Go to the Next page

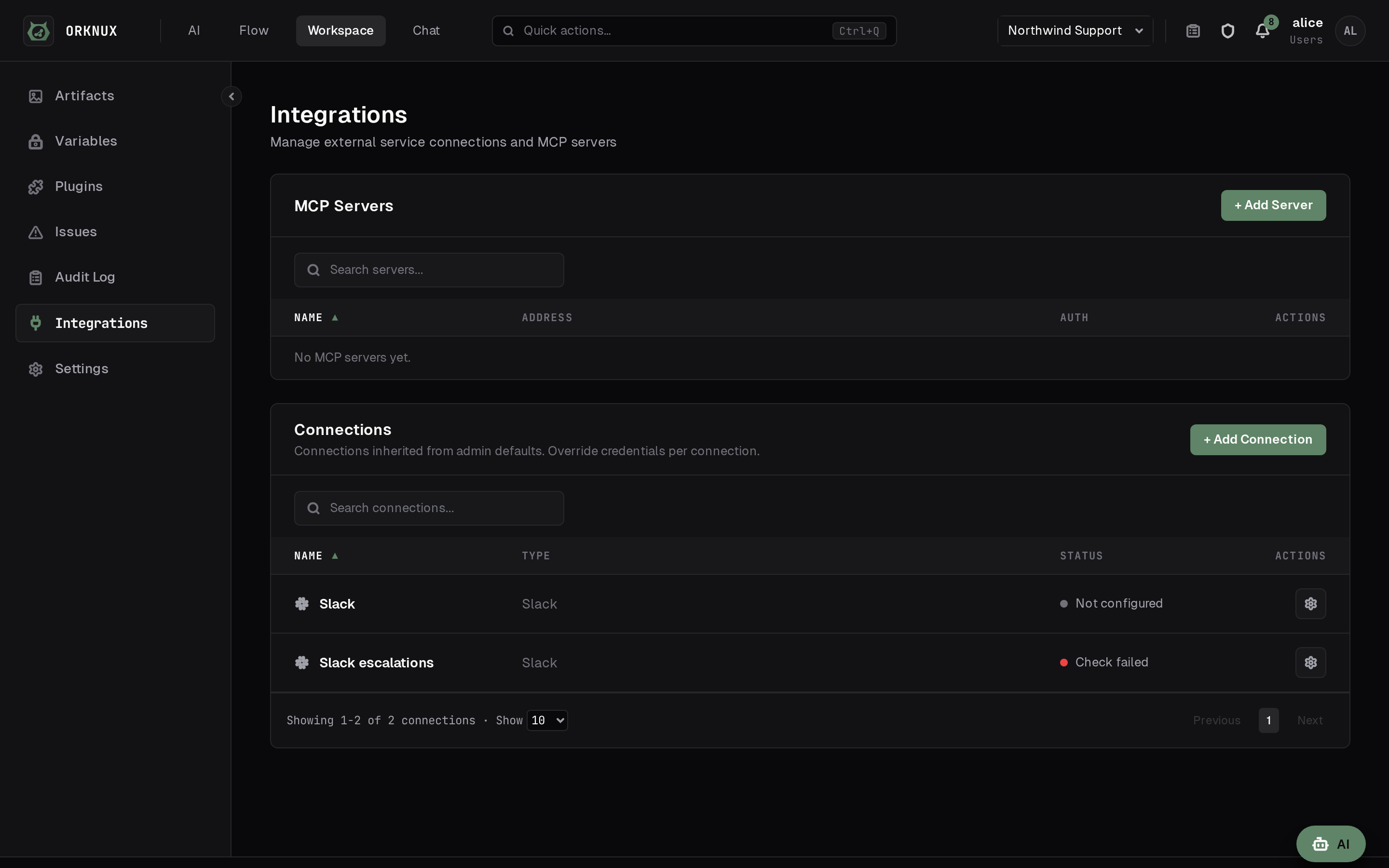pyautogui.click(x=1310, y=720)
